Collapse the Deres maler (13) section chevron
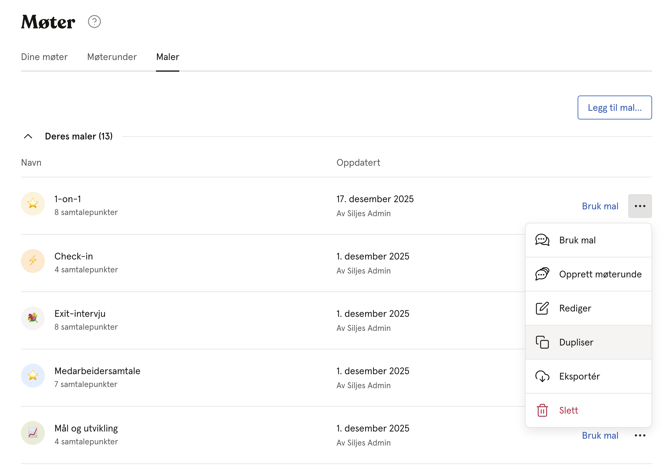 point(28,136)
